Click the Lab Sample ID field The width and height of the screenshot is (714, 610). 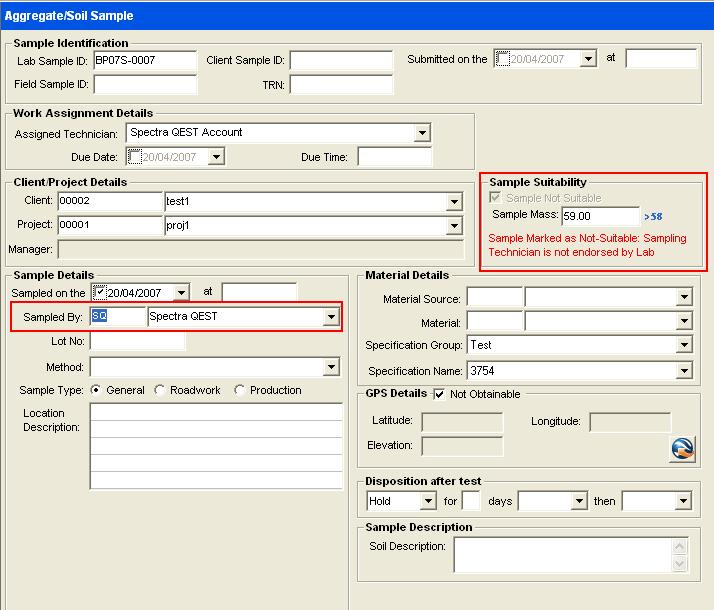[144, 60]
